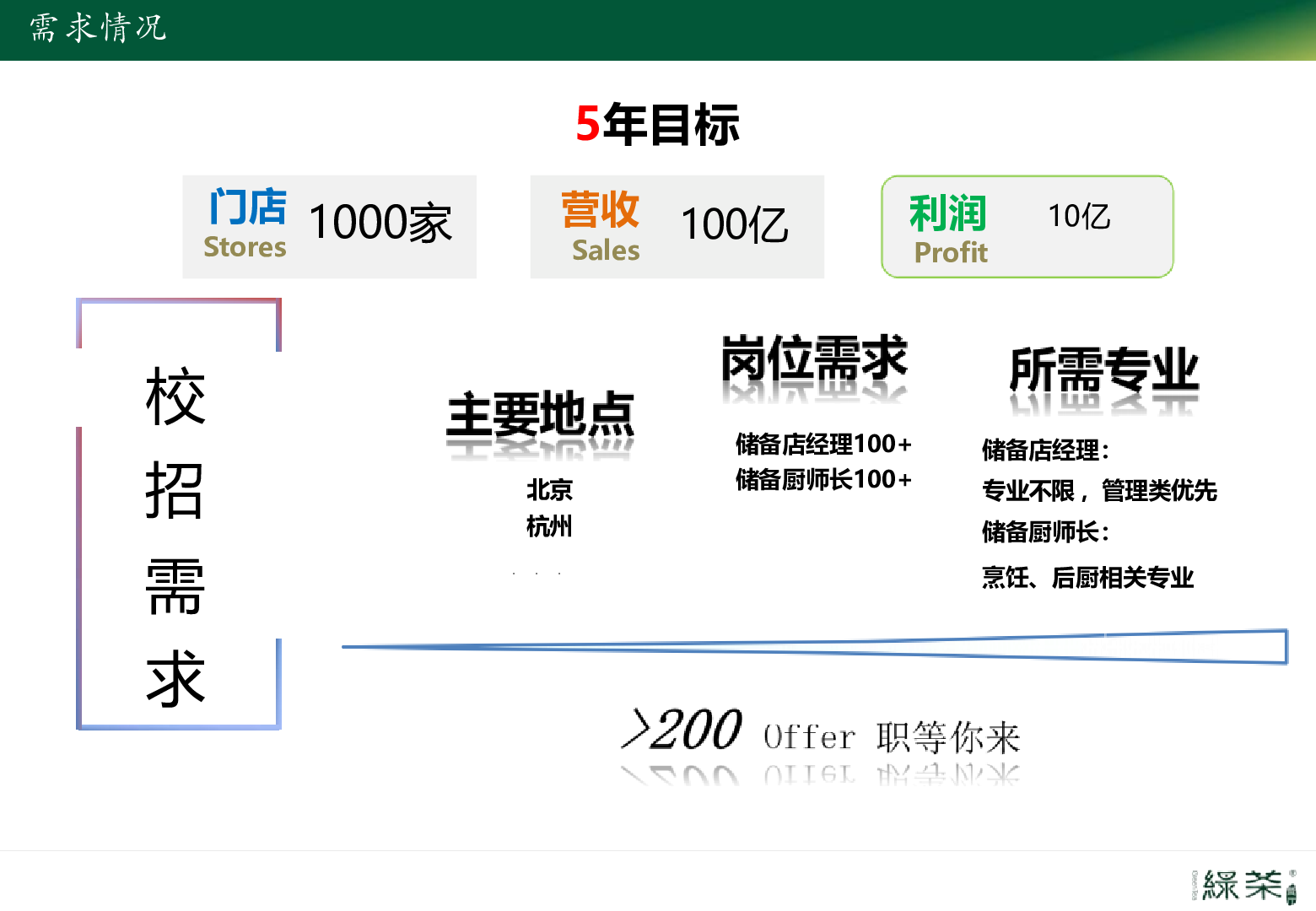Viewport: 1316px width, 911px height.
Task: Select 烹饪、后厨相关专业 text
Action: click(x=1087, y=578)
